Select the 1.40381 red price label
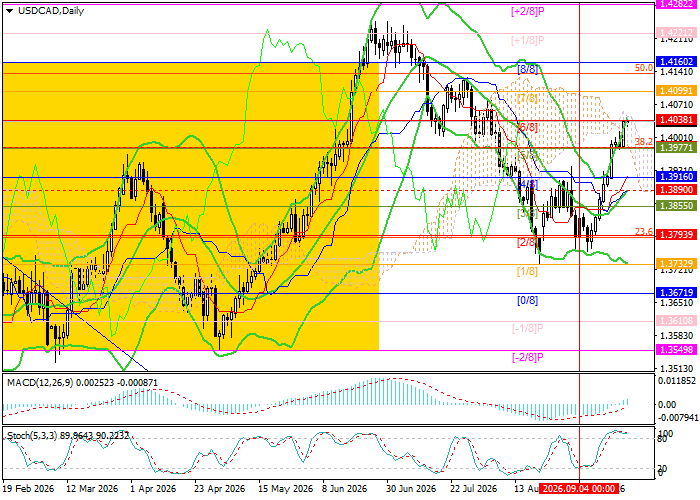The image size is (700, 500). (676, 120)
